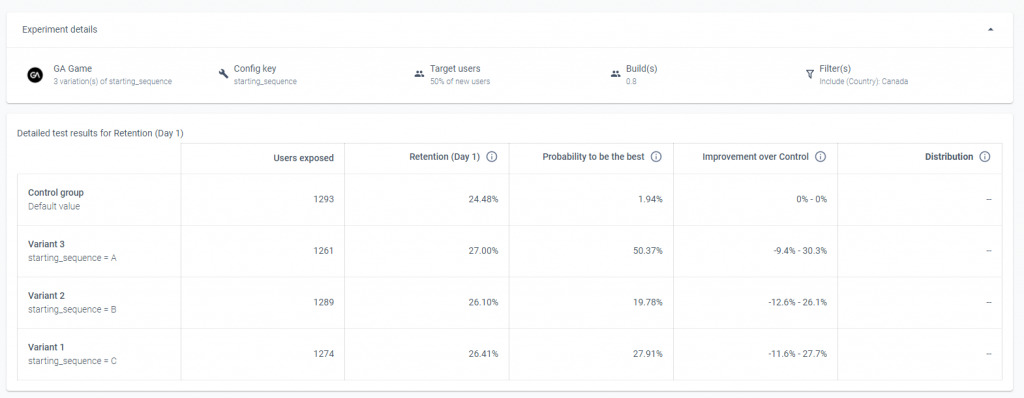
Task: Click retention value 24.48%
Action: (483, 199)
